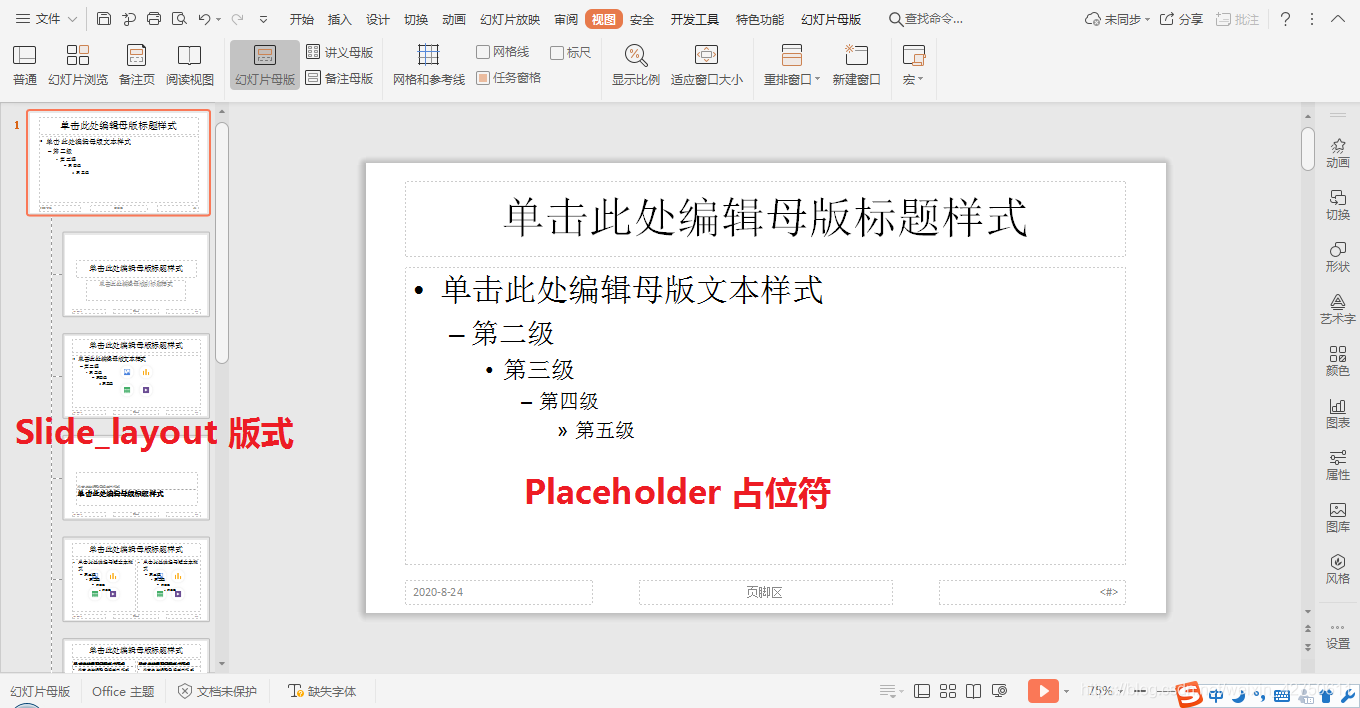Click the print icon in quick access toolbar

tap(153, 18)
